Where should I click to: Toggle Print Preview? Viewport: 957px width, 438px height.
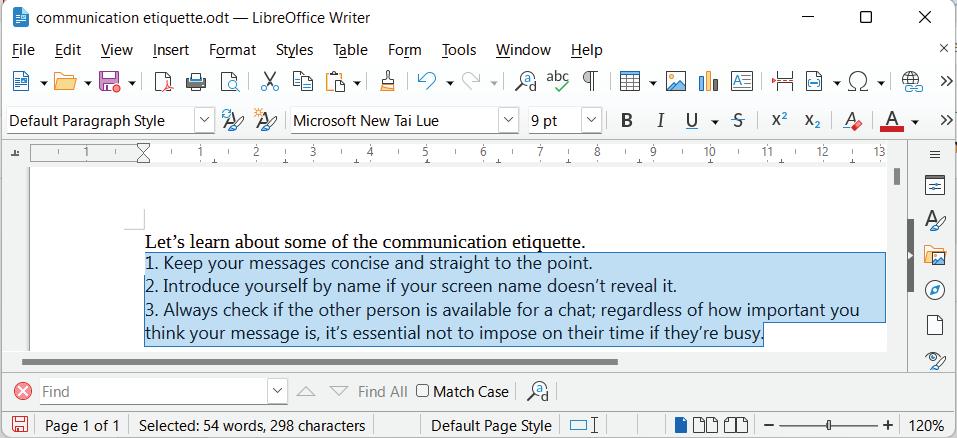(229, 81)
